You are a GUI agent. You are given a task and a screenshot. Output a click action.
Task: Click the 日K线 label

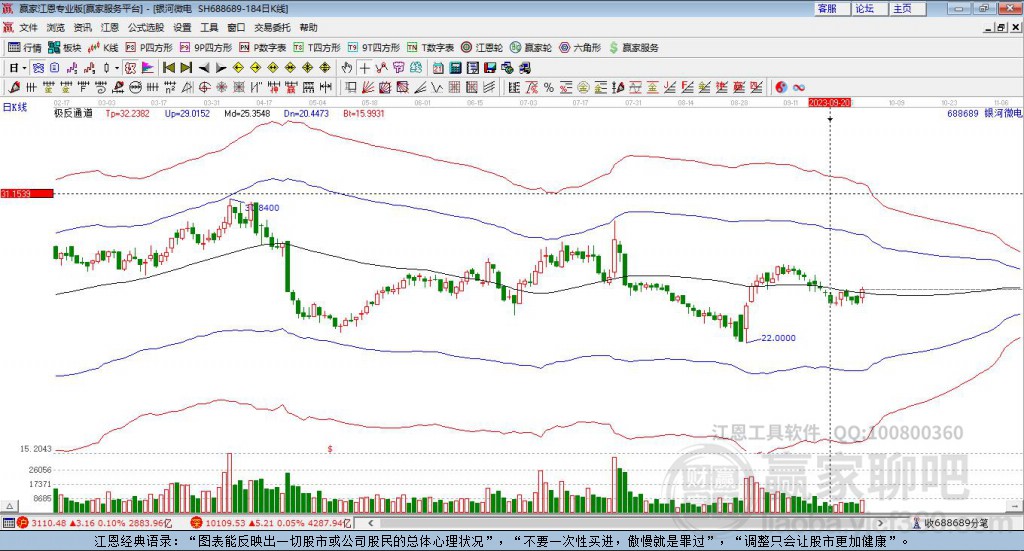pos(15,108)
